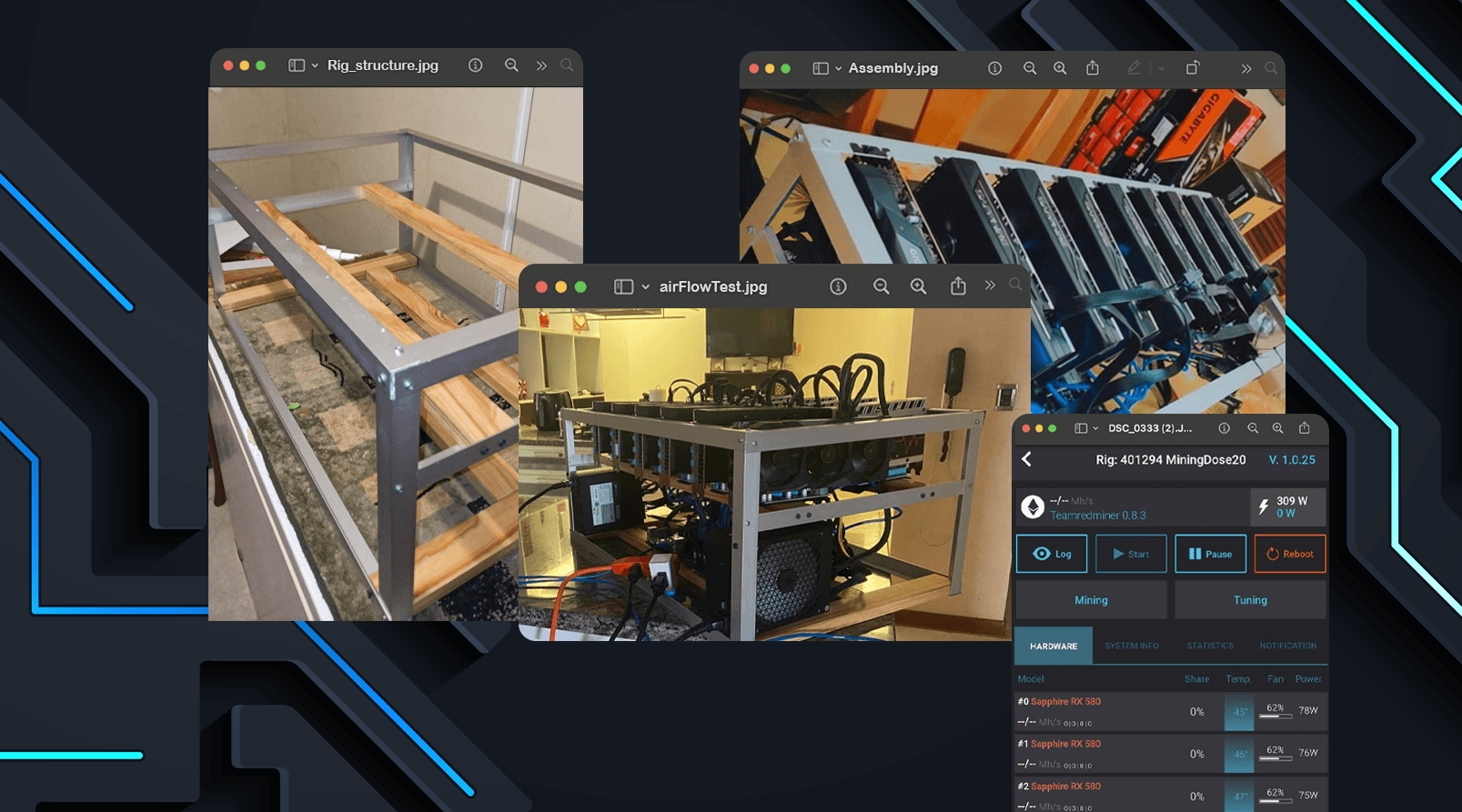This screenshot has width=1462, height=812.
Task: Select the GPU #0 45° temperature cell
Action: [1239, 712]
